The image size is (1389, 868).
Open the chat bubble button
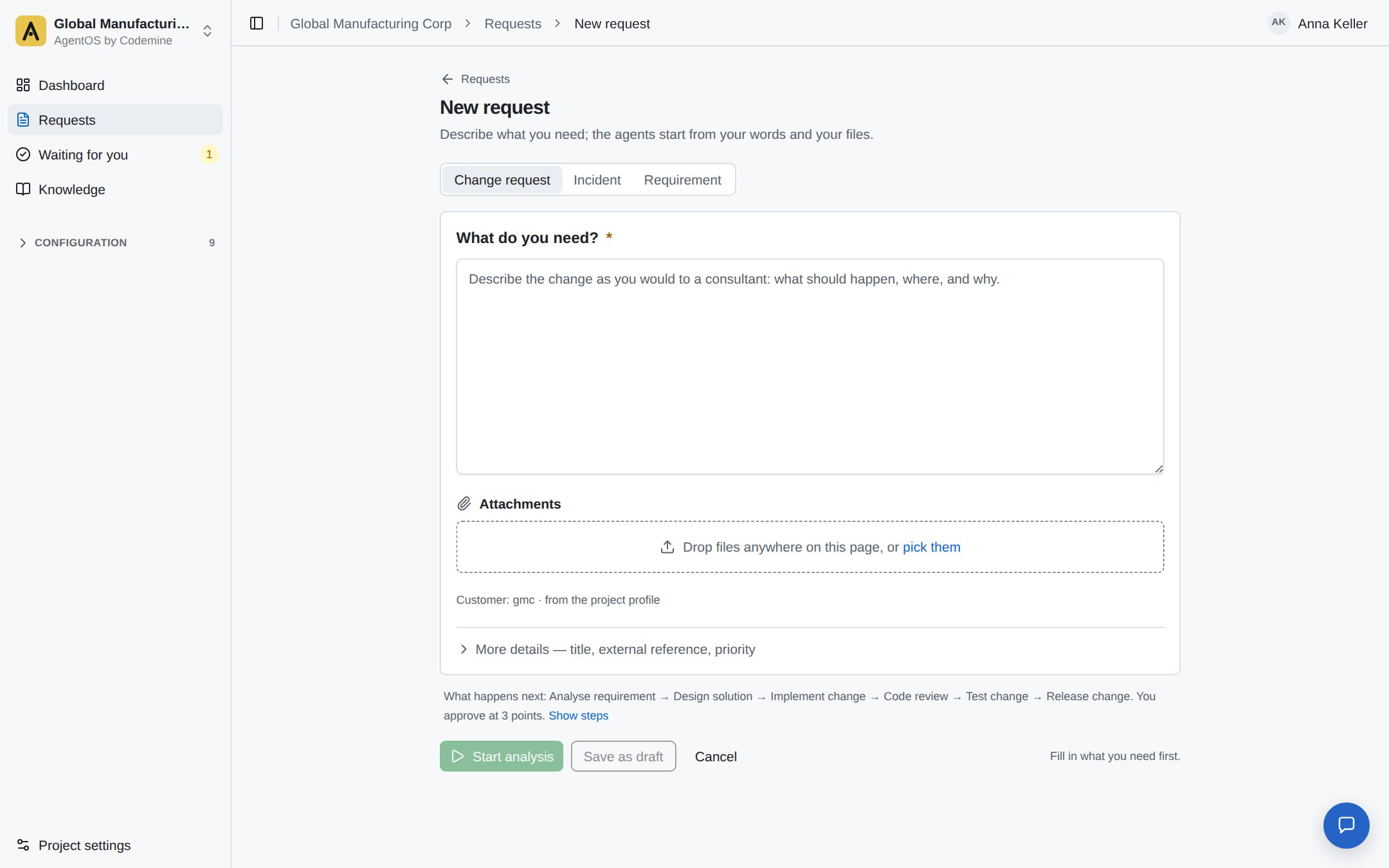[x=1346, y=825]
